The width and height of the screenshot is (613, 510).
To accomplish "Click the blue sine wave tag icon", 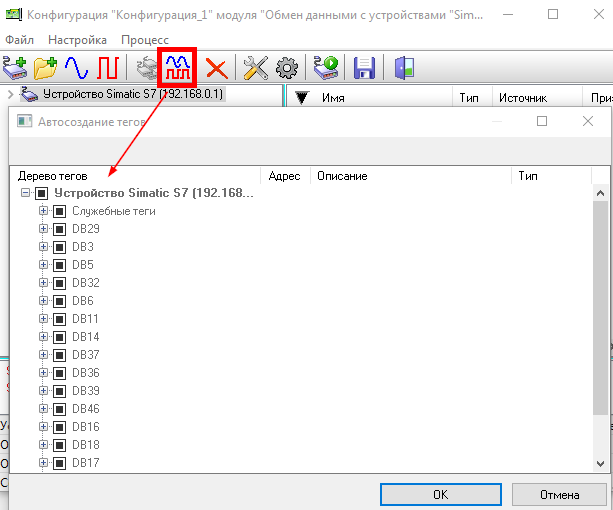I will pos(77,68).
